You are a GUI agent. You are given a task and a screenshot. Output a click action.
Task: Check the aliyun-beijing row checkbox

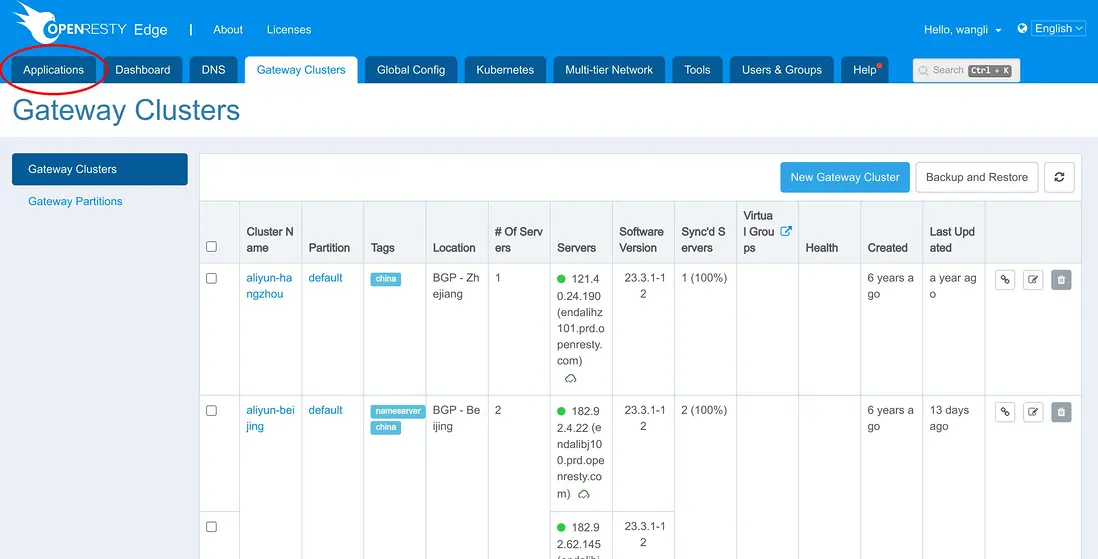[211, 410]
